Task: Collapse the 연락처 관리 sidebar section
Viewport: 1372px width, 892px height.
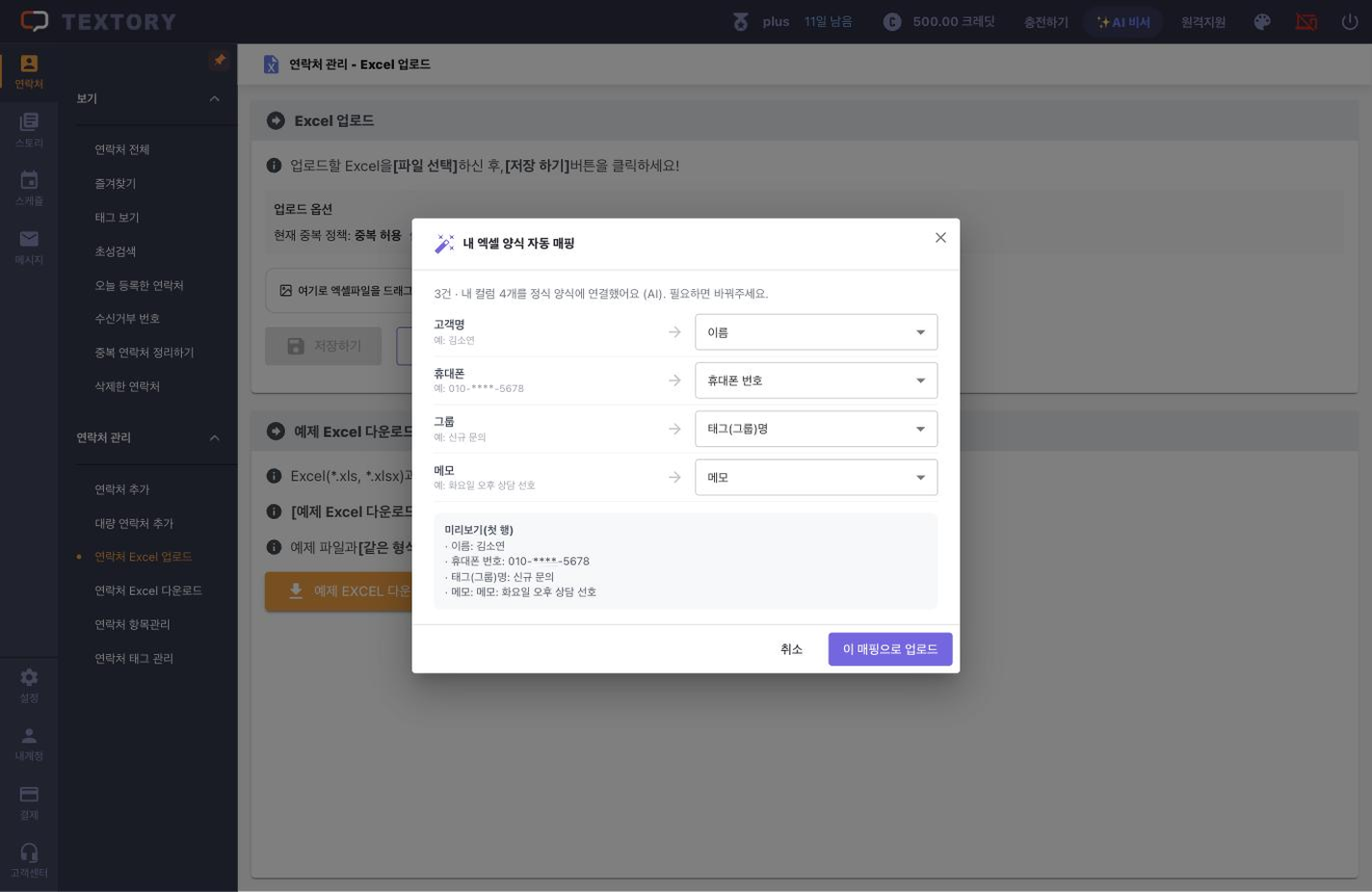Action: [x=215, y=438]
